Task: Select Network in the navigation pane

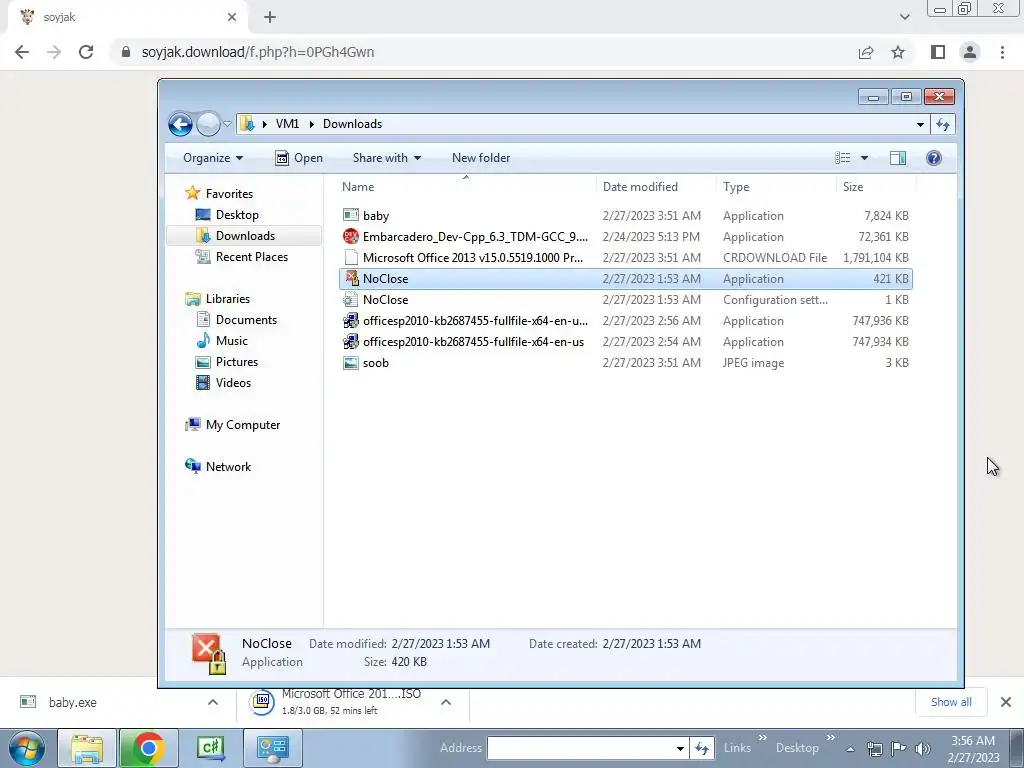Action: tap(218, 467)
